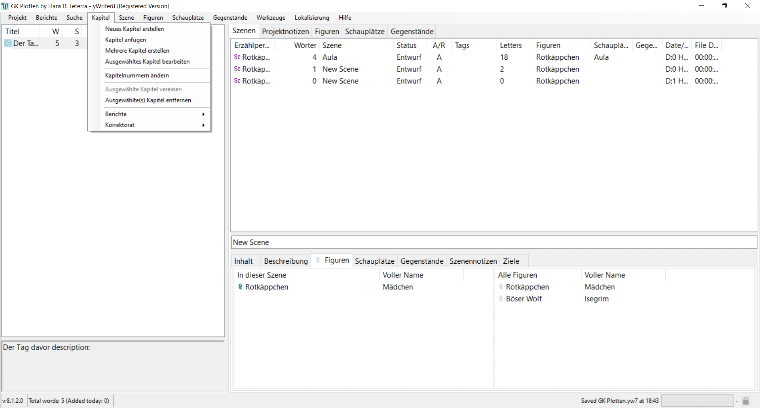Open the Suche menu

tap(75, 17)
